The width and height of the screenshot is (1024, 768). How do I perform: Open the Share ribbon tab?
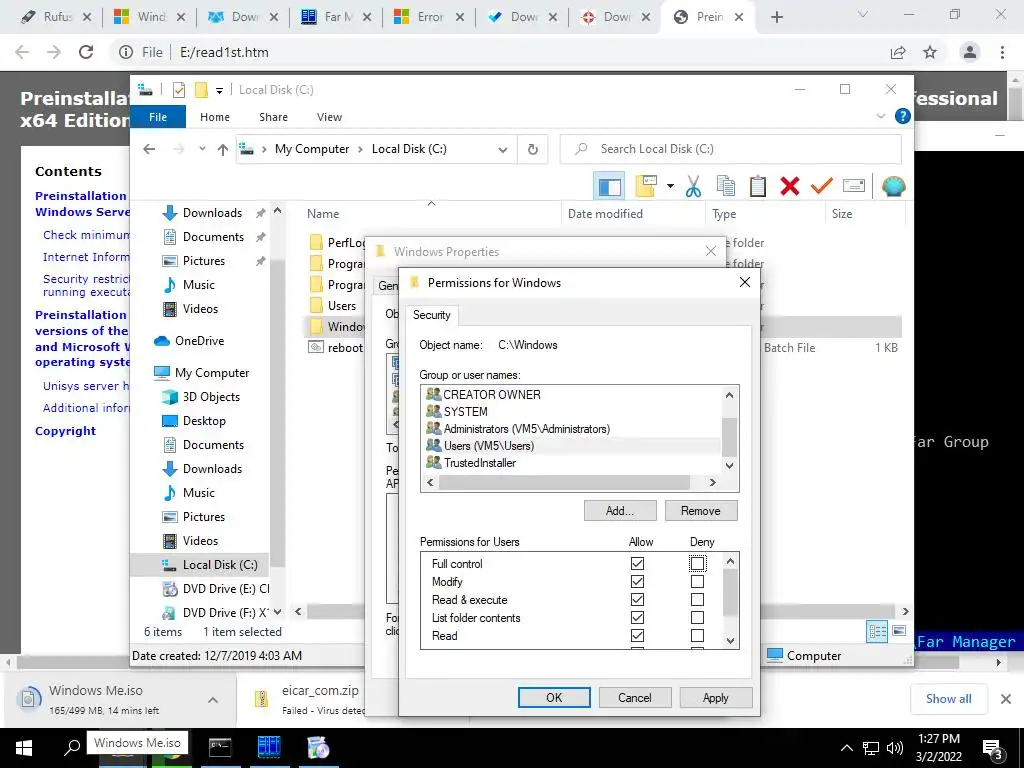click(273, 117)
